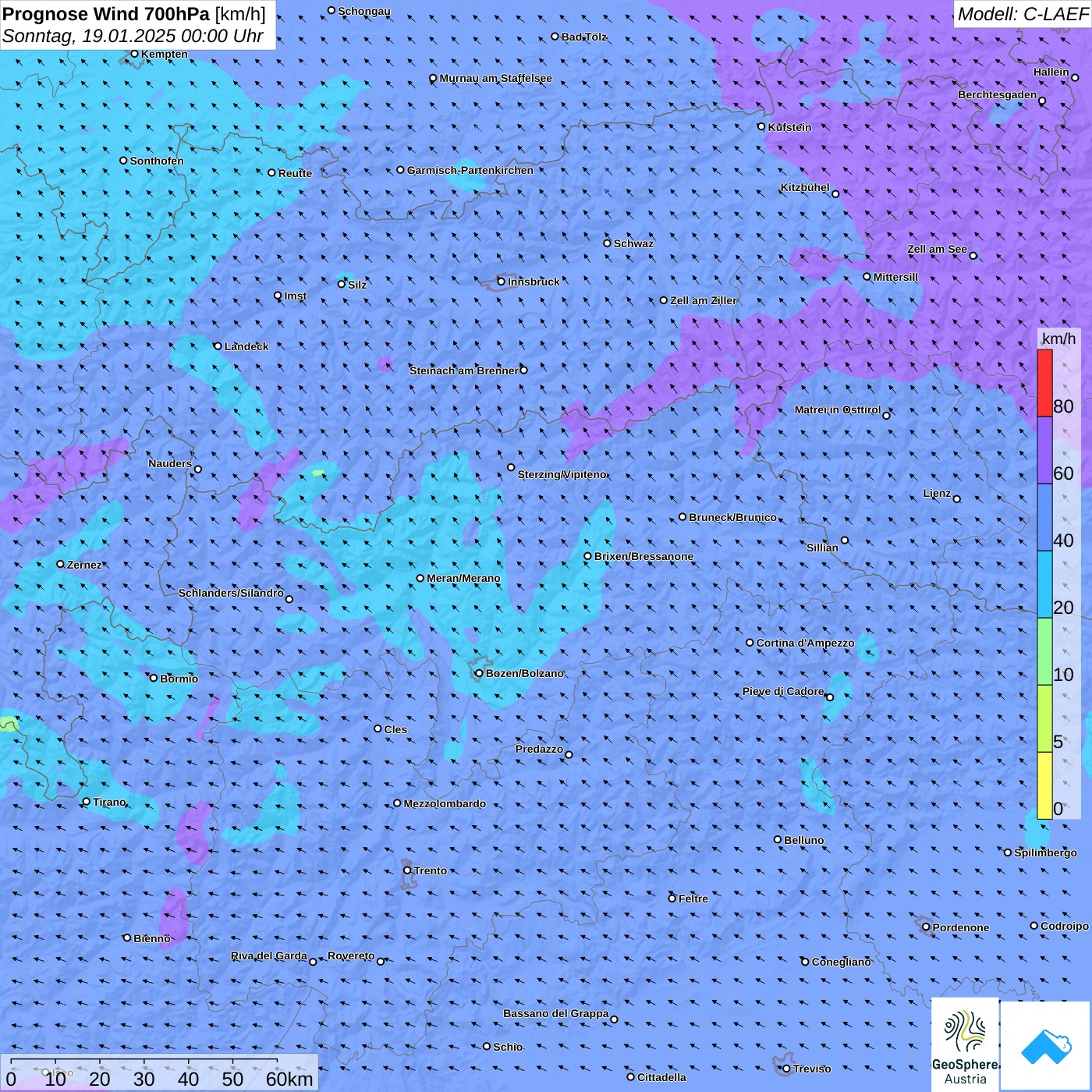Click the Zell am Ziller label
The height and width of the screenshot is (1092, 1092).
tap(703, 300)
